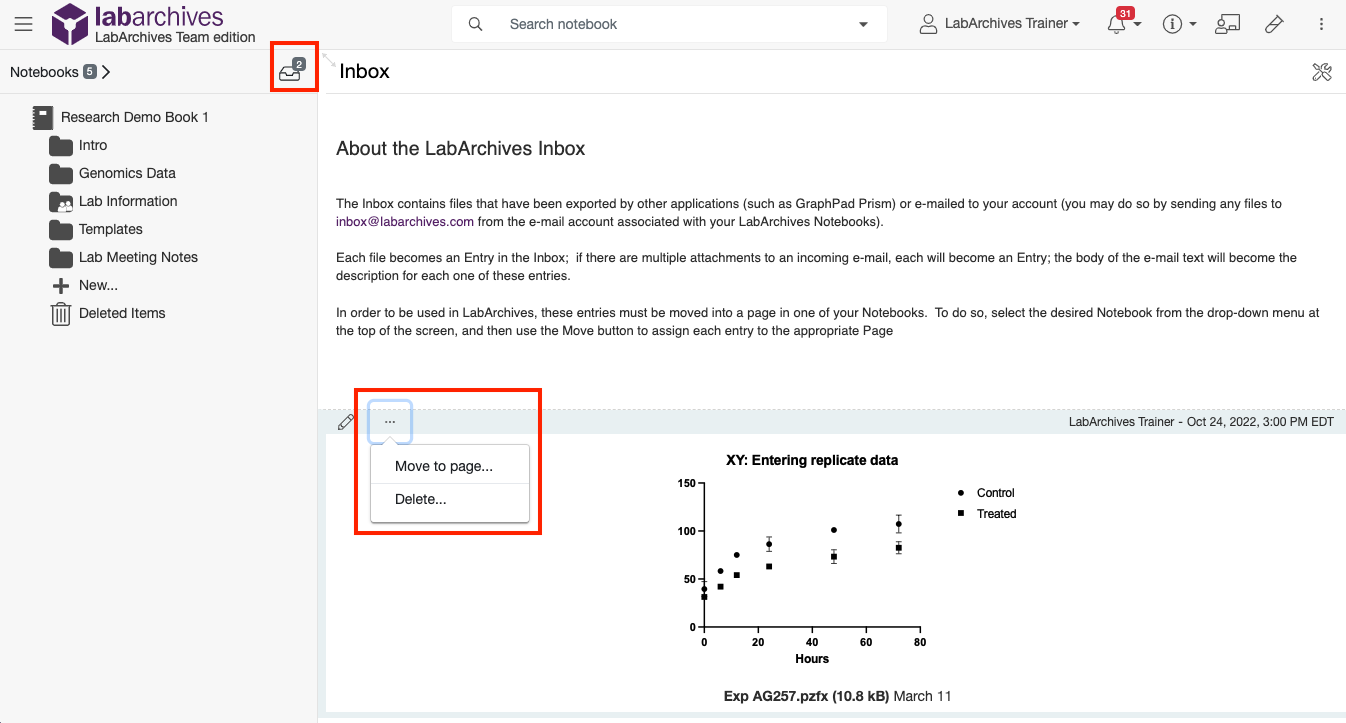Choose Delete... from the entry menu
This screenshot has width=1346, height=723.
[421, 499]
